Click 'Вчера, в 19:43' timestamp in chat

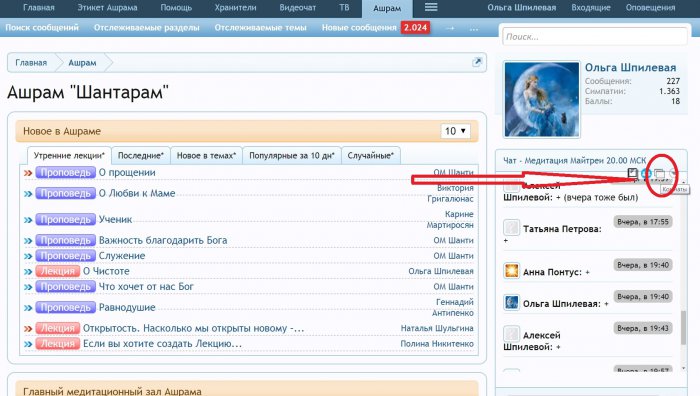642,328
